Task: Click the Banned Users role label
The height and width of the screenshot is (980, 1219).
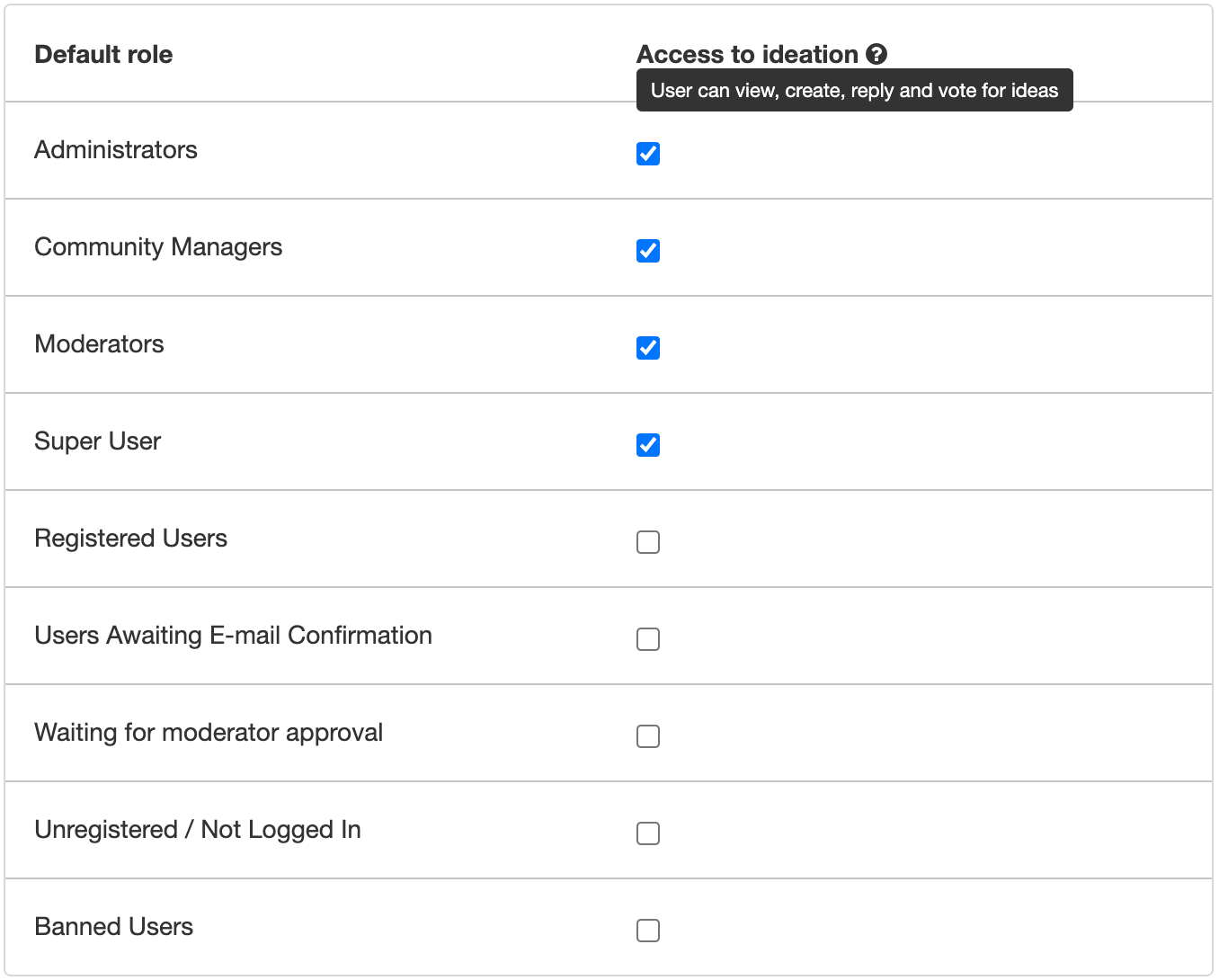Action: click(x=114, y=927)
